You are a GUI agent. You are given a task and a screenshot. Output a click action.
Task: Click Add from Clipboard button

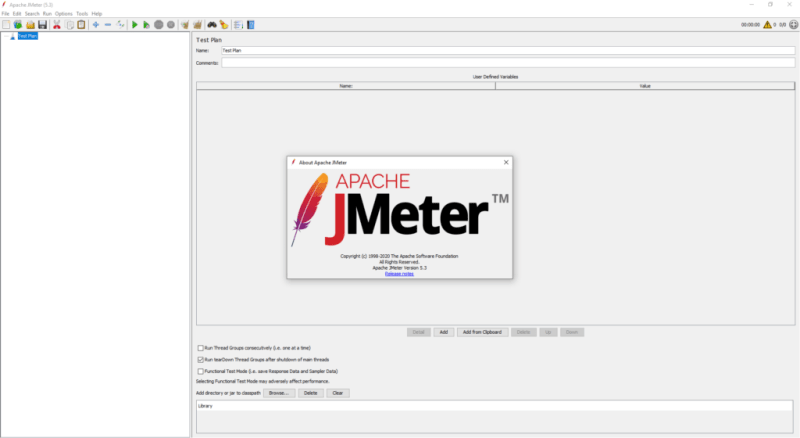(482, 332)
